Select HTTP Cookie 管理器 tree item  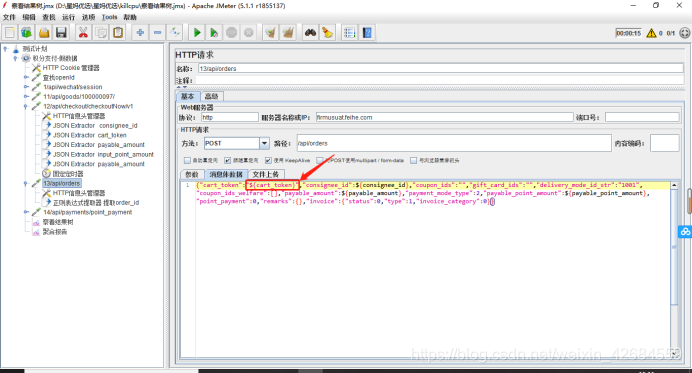(x=71, y=68)
